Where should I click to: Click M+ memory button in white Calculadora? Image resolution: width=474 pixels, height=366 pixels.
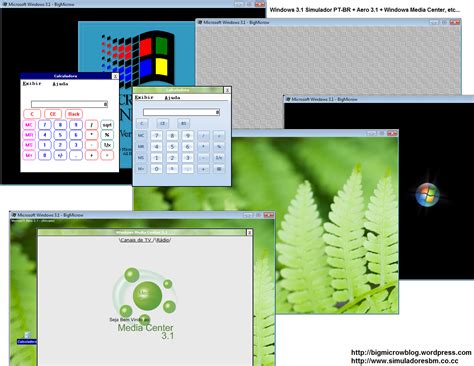tap(29, 155)
